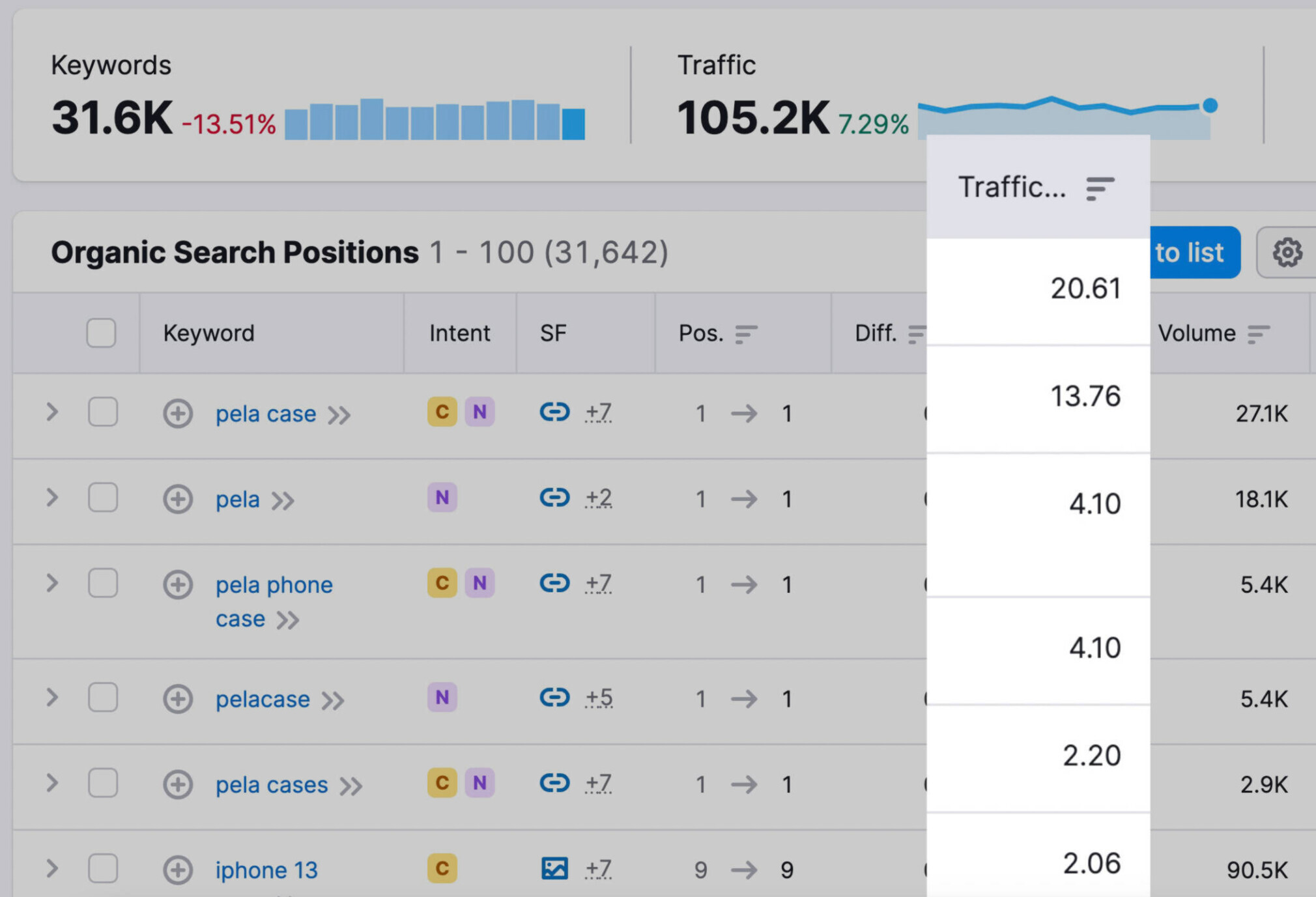
Task: Click Commercial intent badge in 'pela case' row
Action: 442,412
